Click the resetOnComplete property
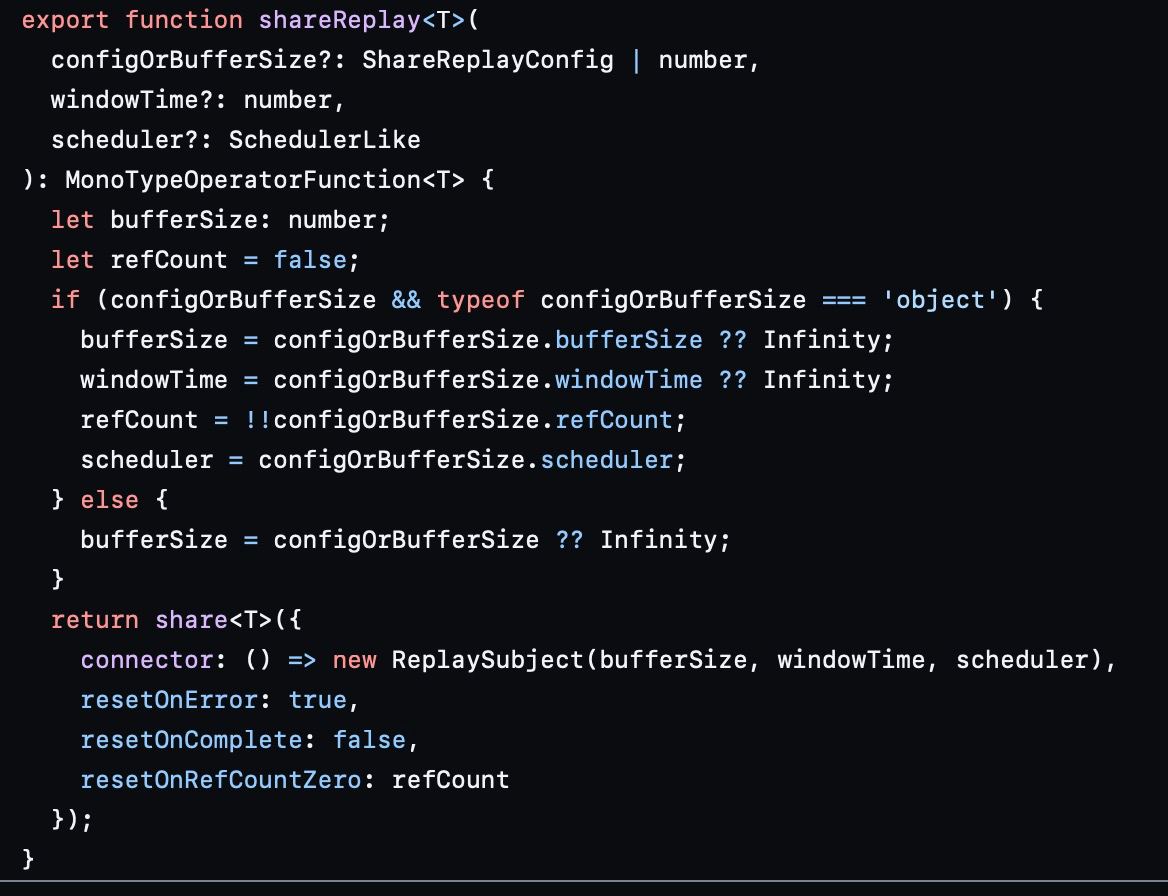The image size is (1168, 896). pos(192,740)
